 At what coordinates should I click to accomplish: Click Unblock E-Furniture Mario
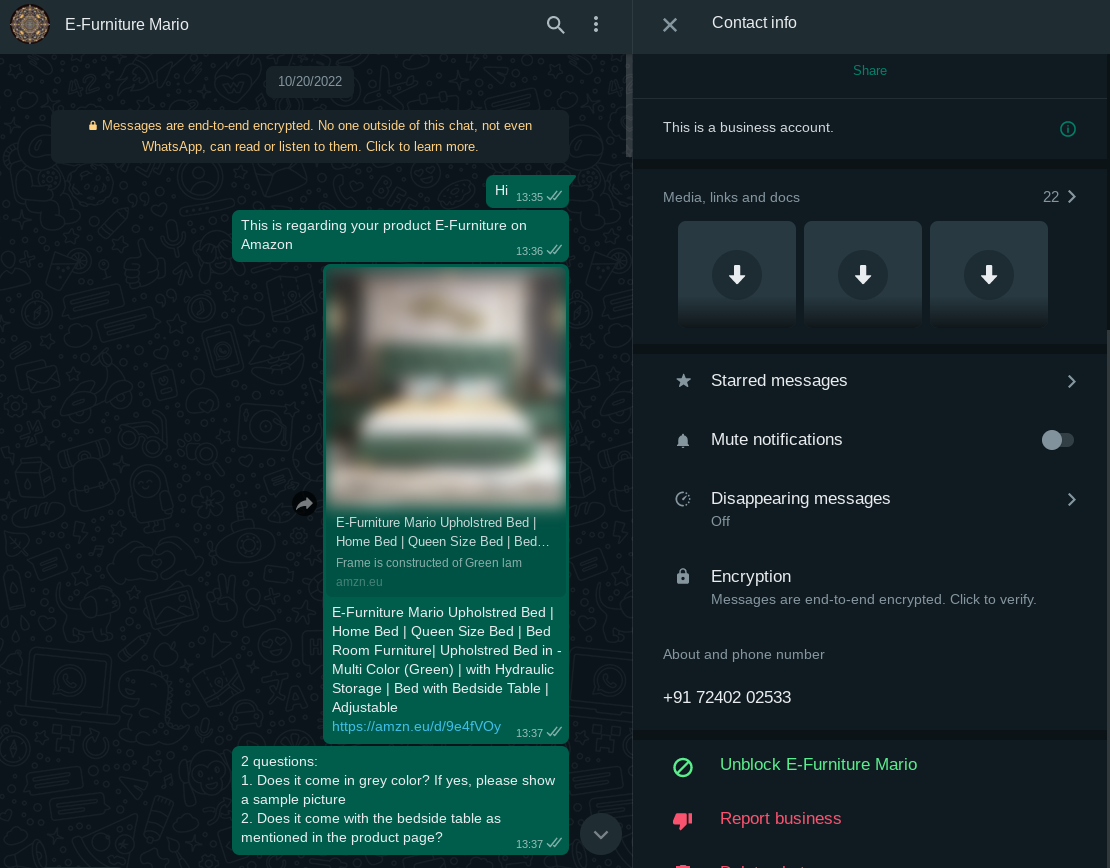pos(818,765)
